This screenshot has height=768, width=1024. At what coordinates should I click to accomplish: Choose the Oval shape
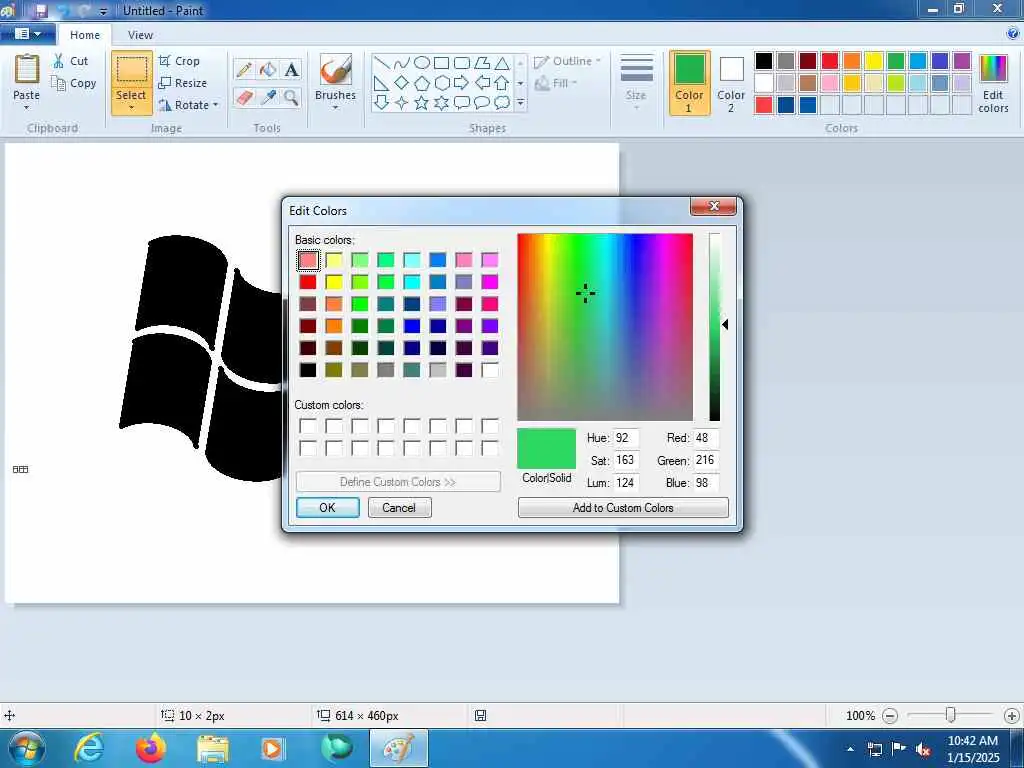point(422,63)
